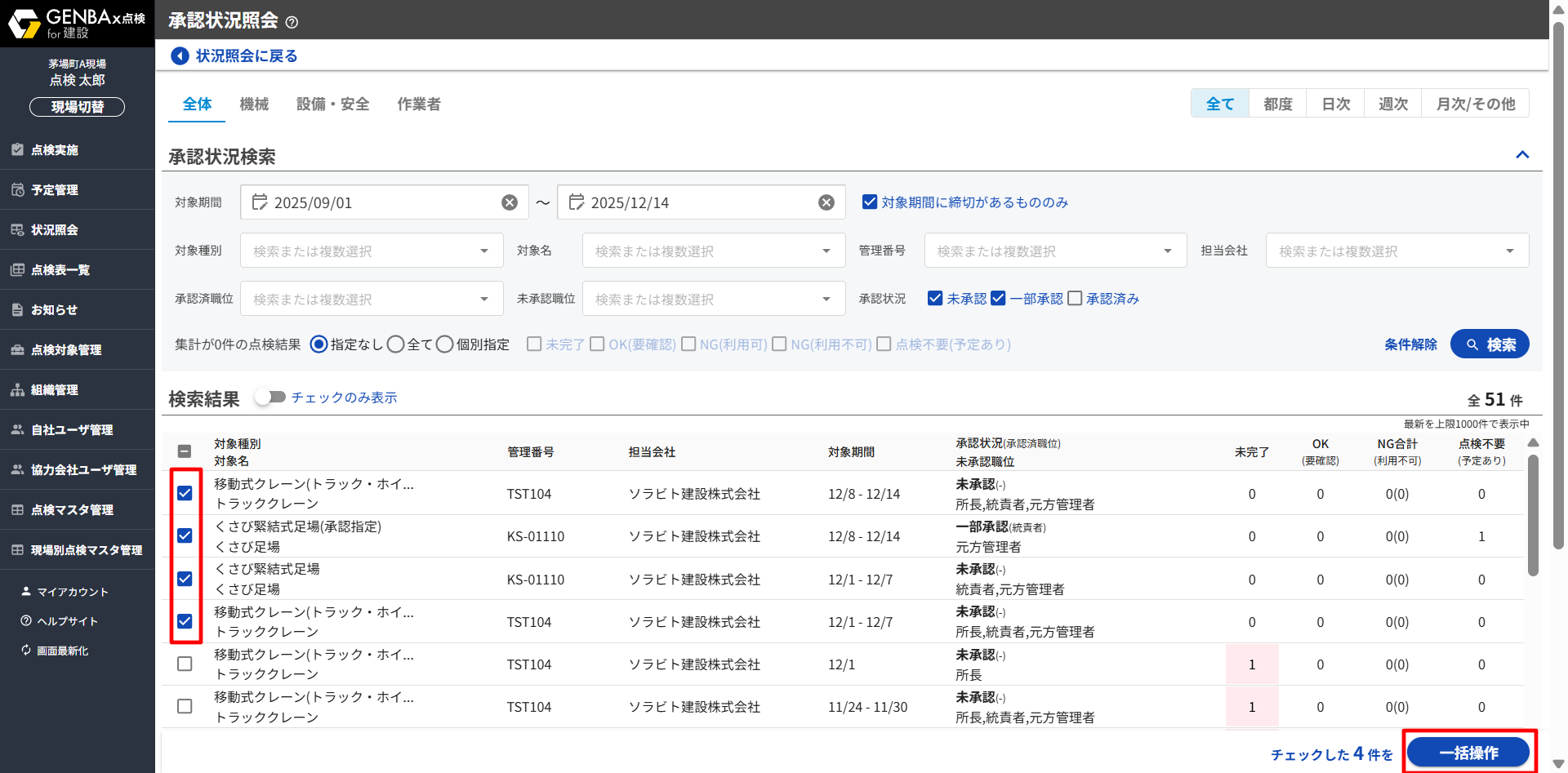Go to 組織管理 in the sidebar
This screenshot has width=1568, height=773.
(x=55, y=390)
